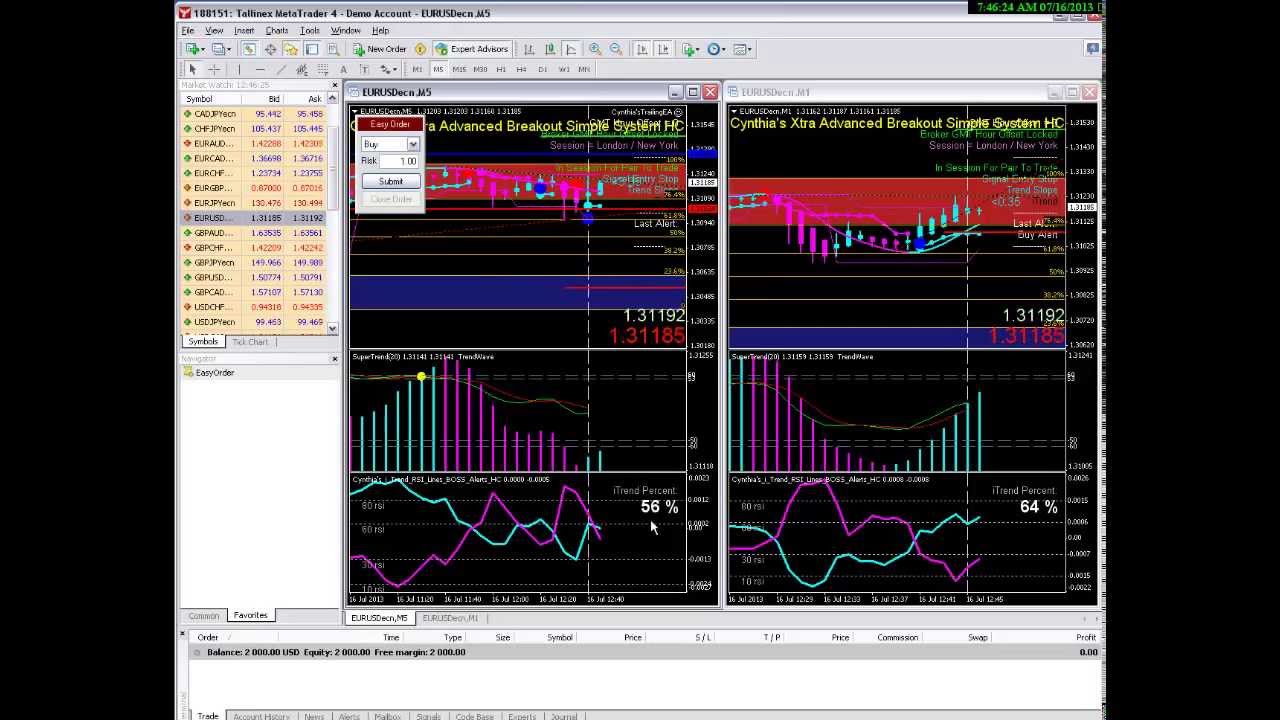This screenshot has height=720, width=1280.
Task: Select the trendline drawing tool
Action: click(281, 69)
